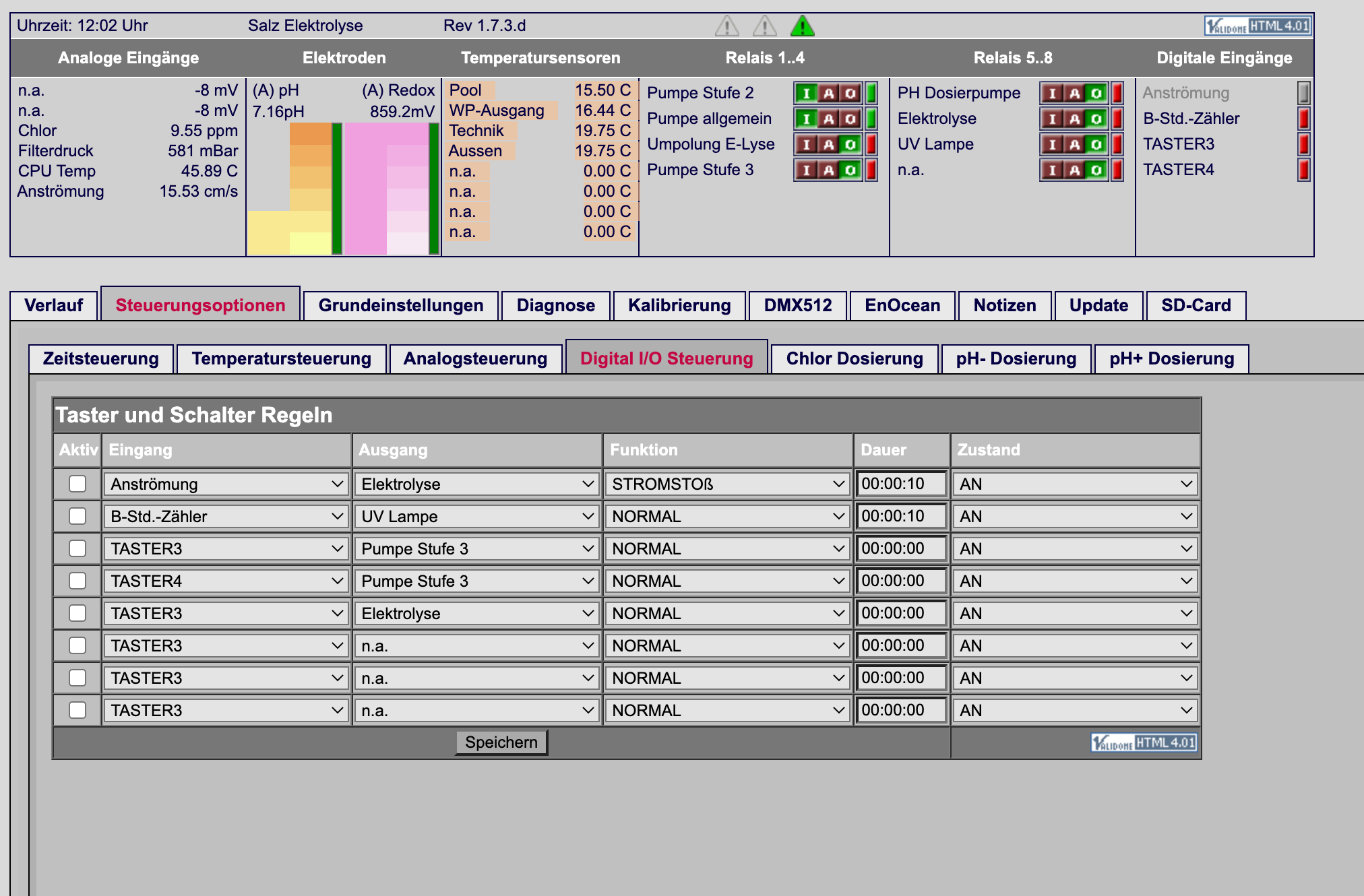1364x896 pixels.
Task: Set Pumpe Stufe 2 relay to A (auto)
Action: pyautogui.click(x=828, y=93)
